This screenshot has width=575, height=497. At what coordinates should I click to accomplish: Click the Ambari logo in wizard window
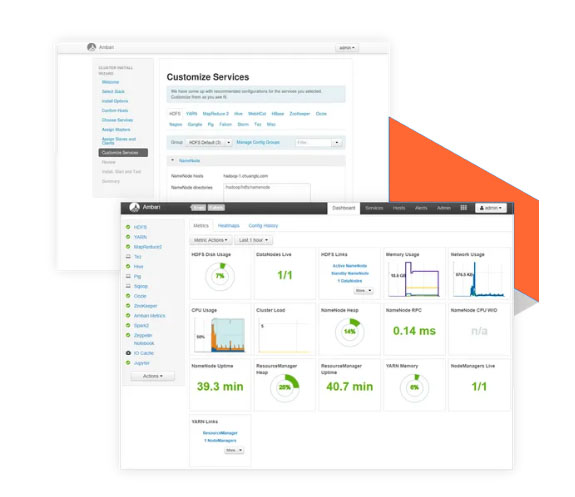pyautogui.click(x=91, y=47)
